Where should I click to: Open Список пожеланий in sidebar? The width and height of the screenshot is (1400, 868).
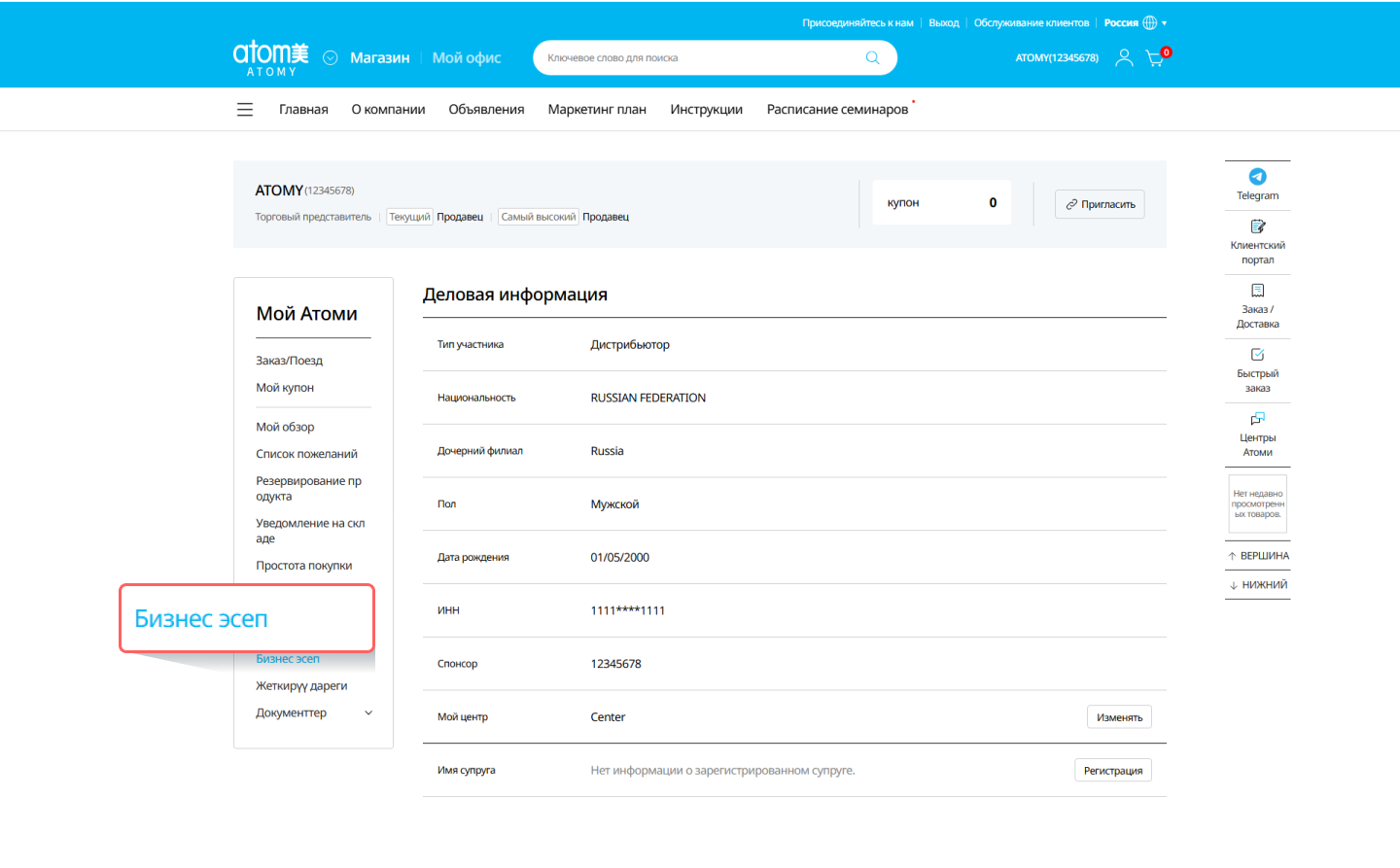point(306,454)
